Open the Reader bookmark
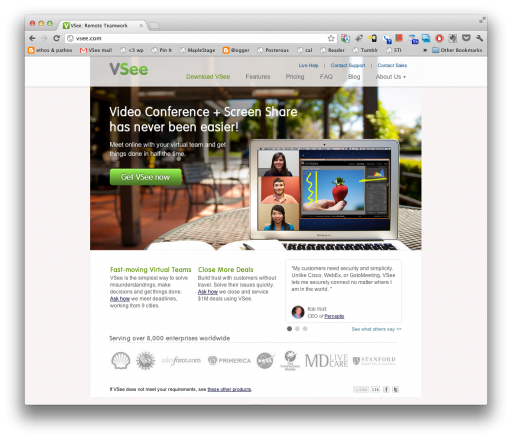This screenshot has width=512, height=439. [x=332, y=50]
